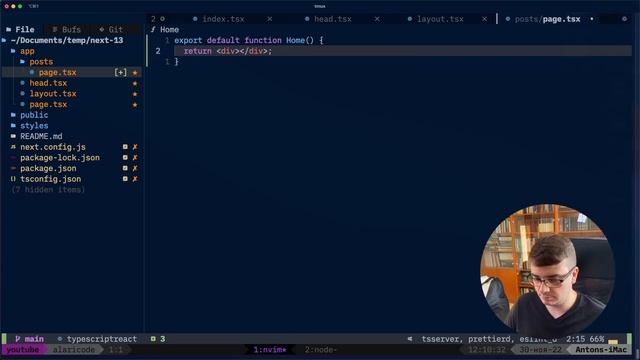Screen dimensions: 640x360
Task: Open next.config.js in the file tree
Action: tap(53, 147)
